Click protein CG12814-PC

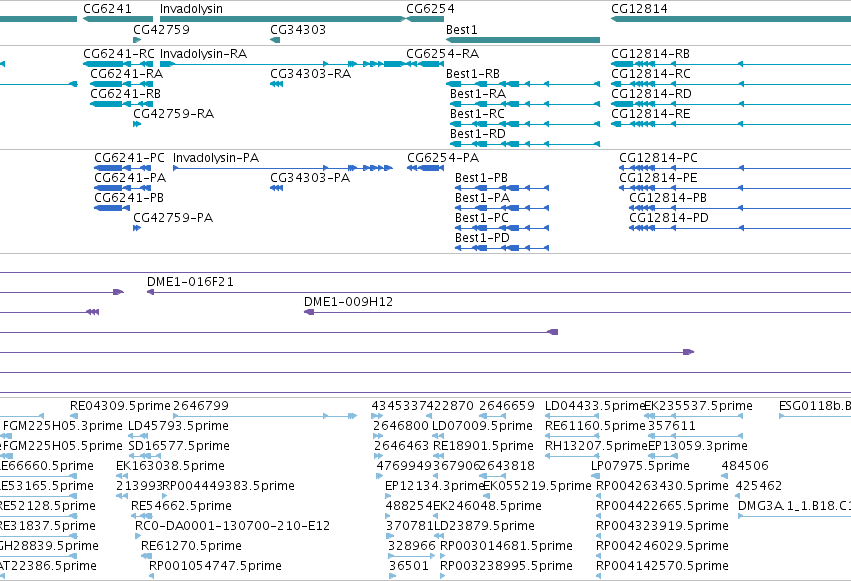658,158
